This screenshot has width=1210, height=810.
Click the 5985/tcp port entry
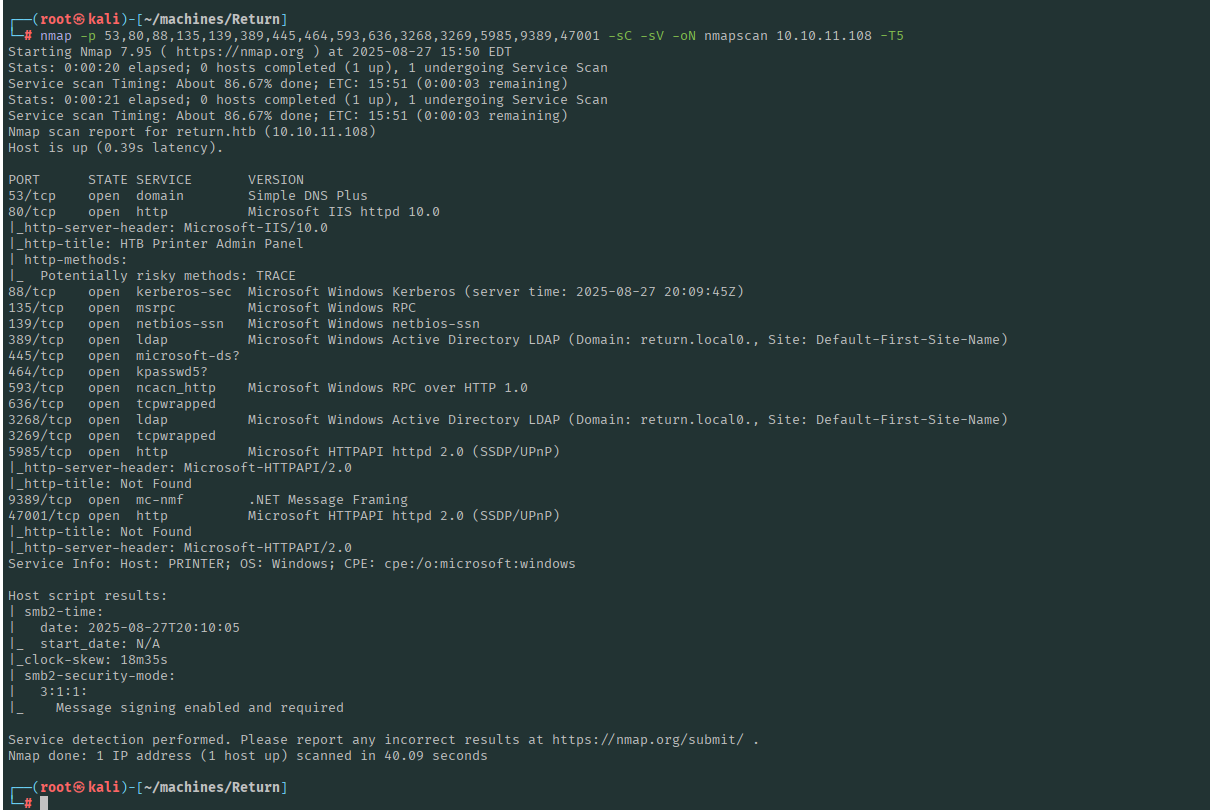point(40,452)
